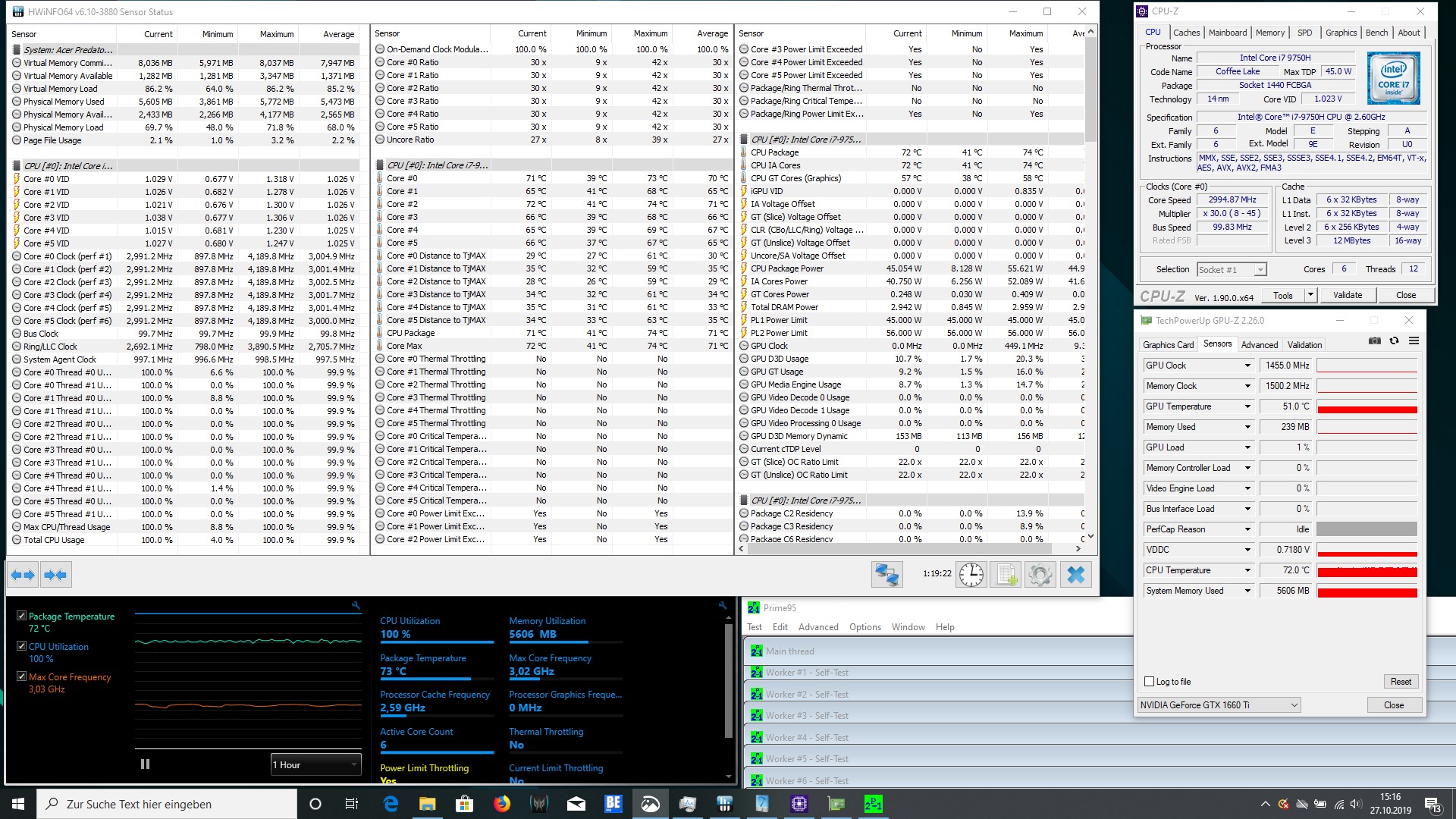Click HWiNFO blue X close-sensors icon

1075,575
